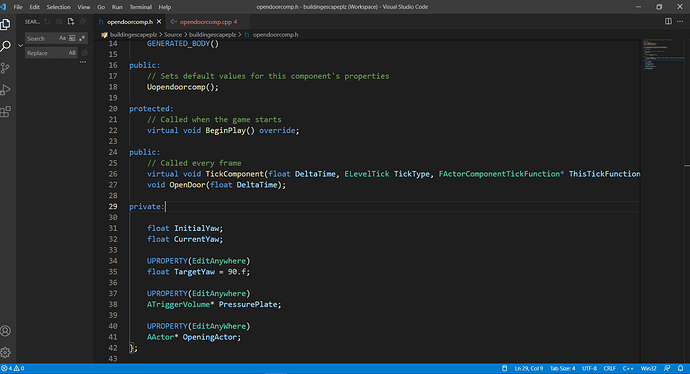690x374 pixels.
Task: Click the Collapse All search results icon
Action: point(83,22)
